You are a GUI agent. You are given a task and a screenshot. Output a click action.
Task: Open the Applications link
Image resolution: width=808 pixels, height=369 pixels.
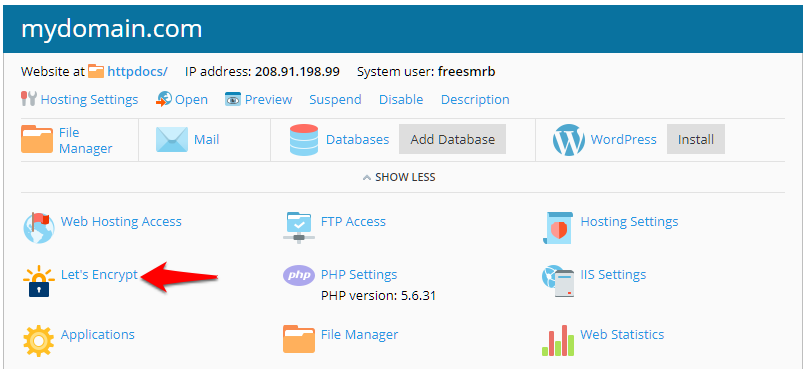tap(98, 335)
